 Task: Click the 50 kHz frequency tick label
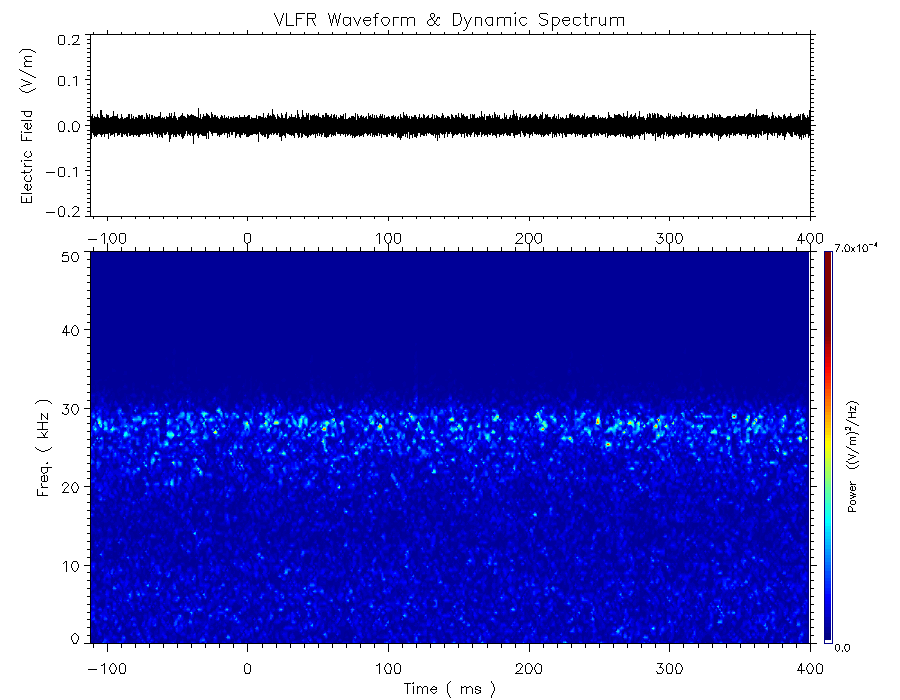[x=72, y=257]
